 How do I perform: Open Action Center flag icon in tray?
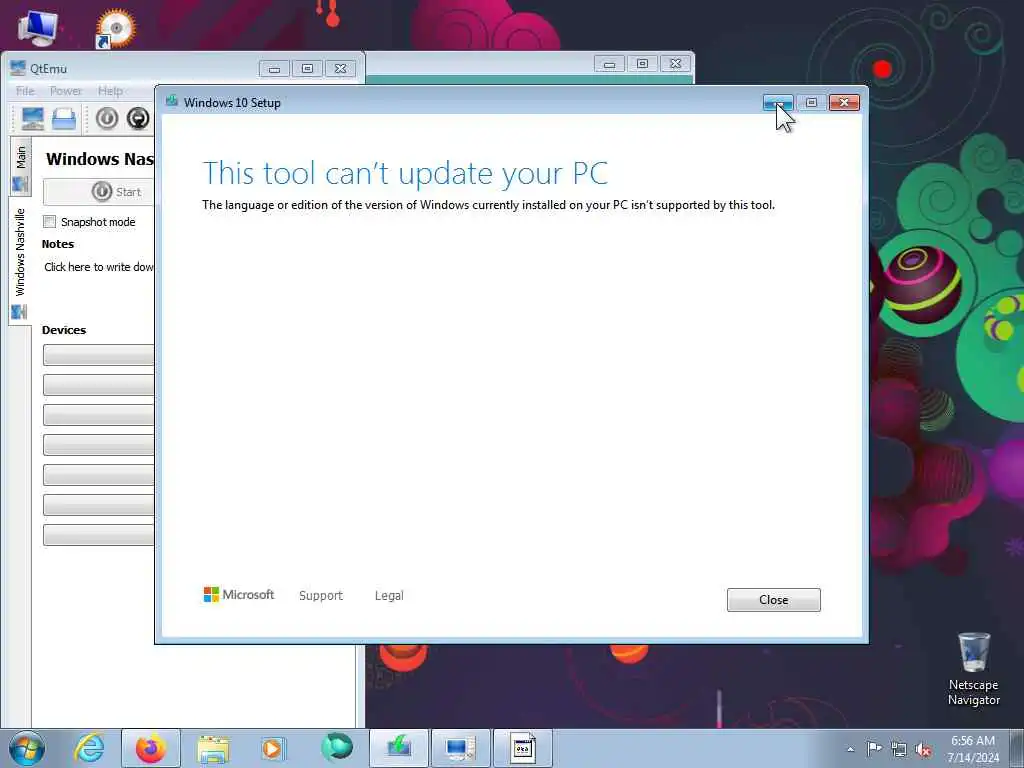pos(874,749)
